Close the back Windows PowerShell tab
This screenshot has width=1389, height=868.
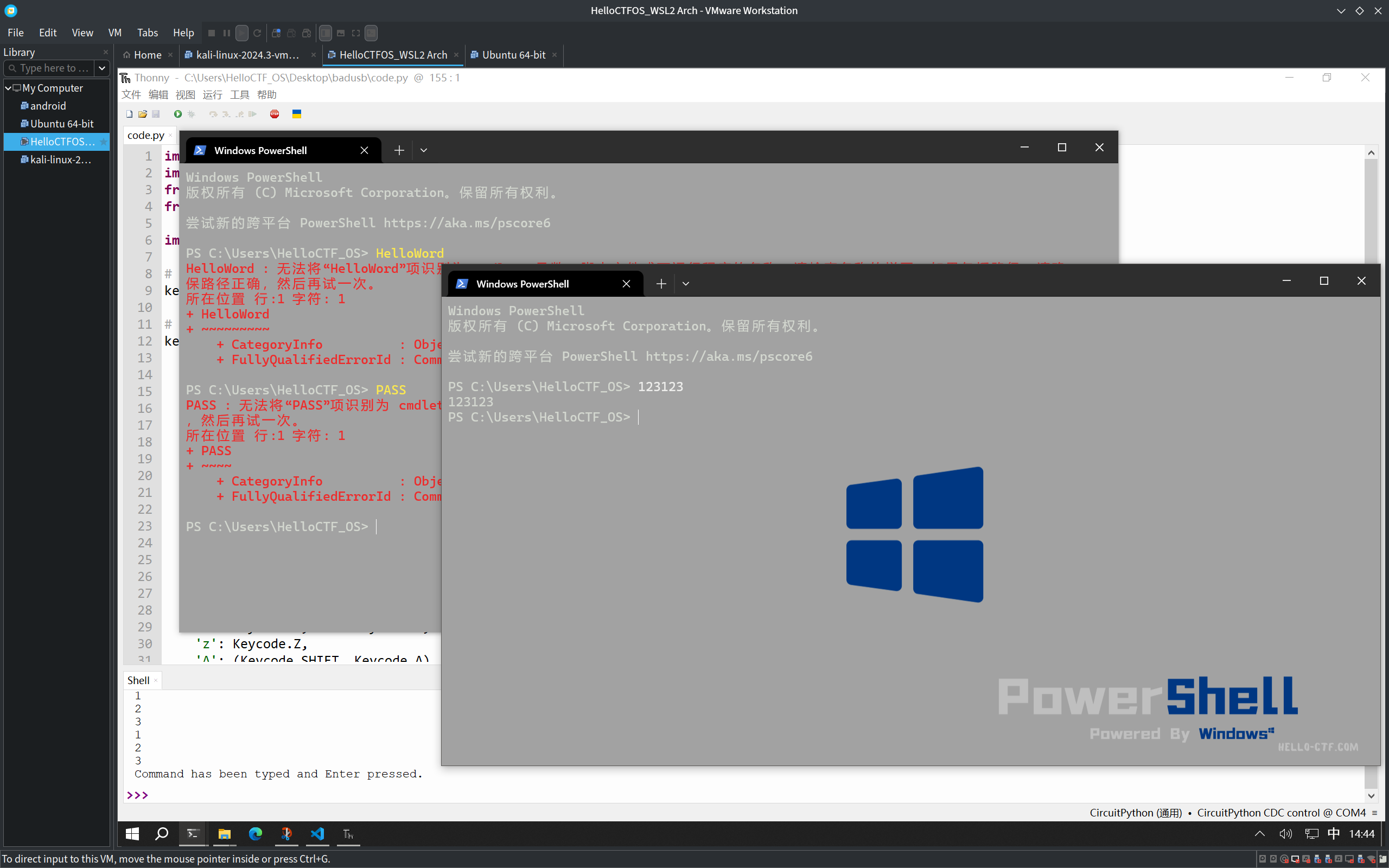click(364, 150)
